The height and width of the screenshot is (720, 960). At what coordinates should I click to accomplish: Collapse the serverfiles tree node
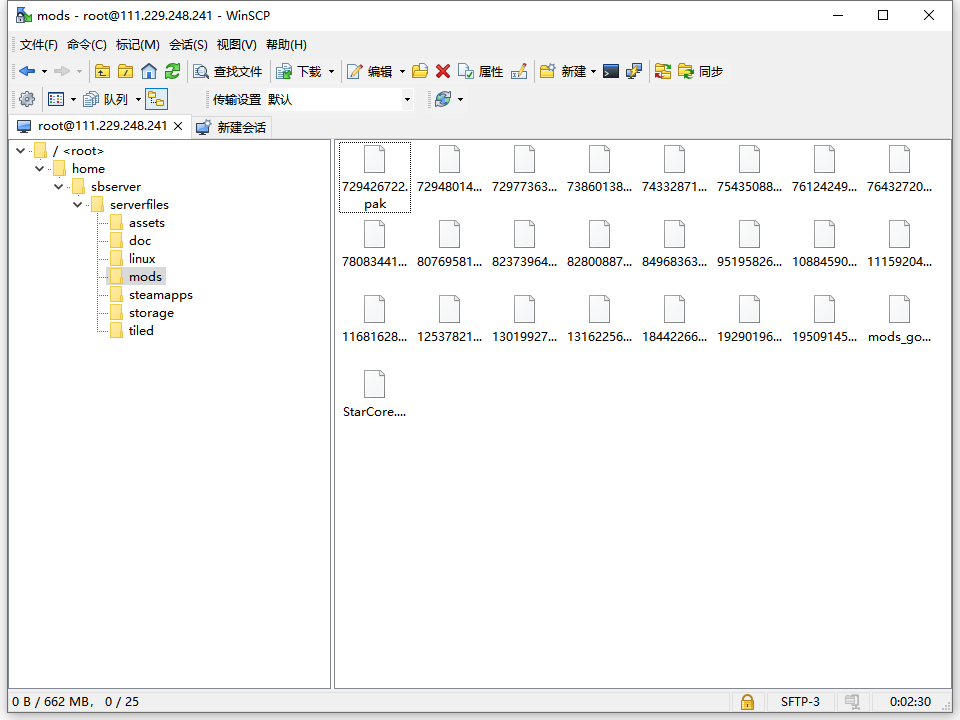(x=77, y=204)
